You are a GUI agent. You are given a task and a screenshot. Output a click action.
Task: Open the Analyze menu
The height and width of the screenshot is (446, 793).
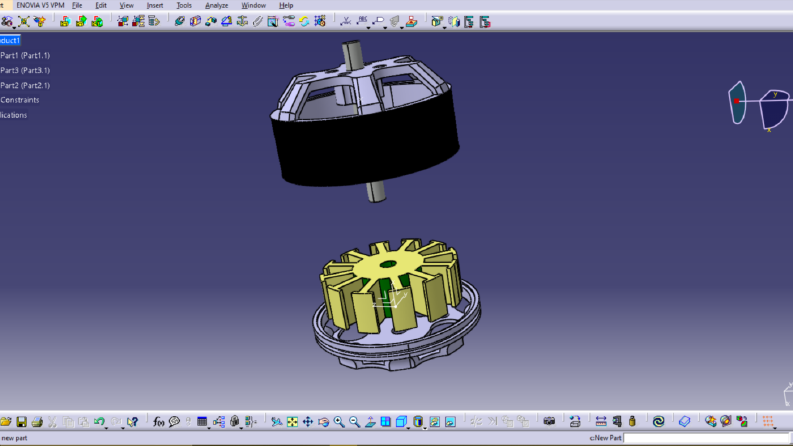(x=216, y=5)
